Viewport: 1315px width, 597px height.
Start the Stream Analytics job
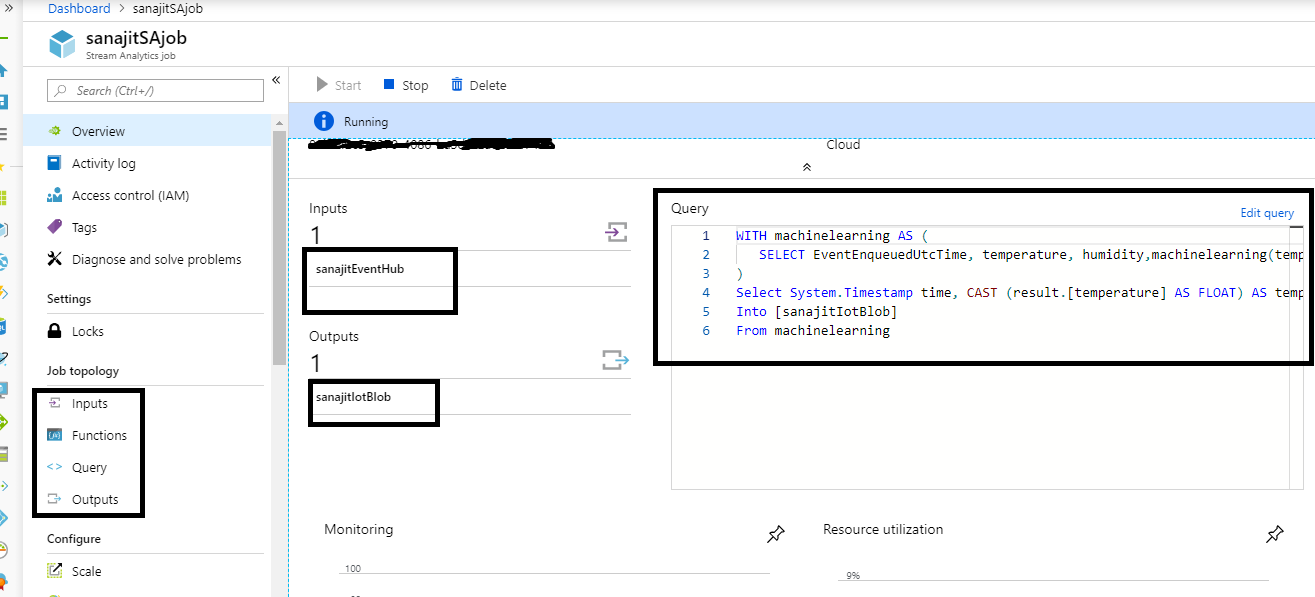pos(337,84)
